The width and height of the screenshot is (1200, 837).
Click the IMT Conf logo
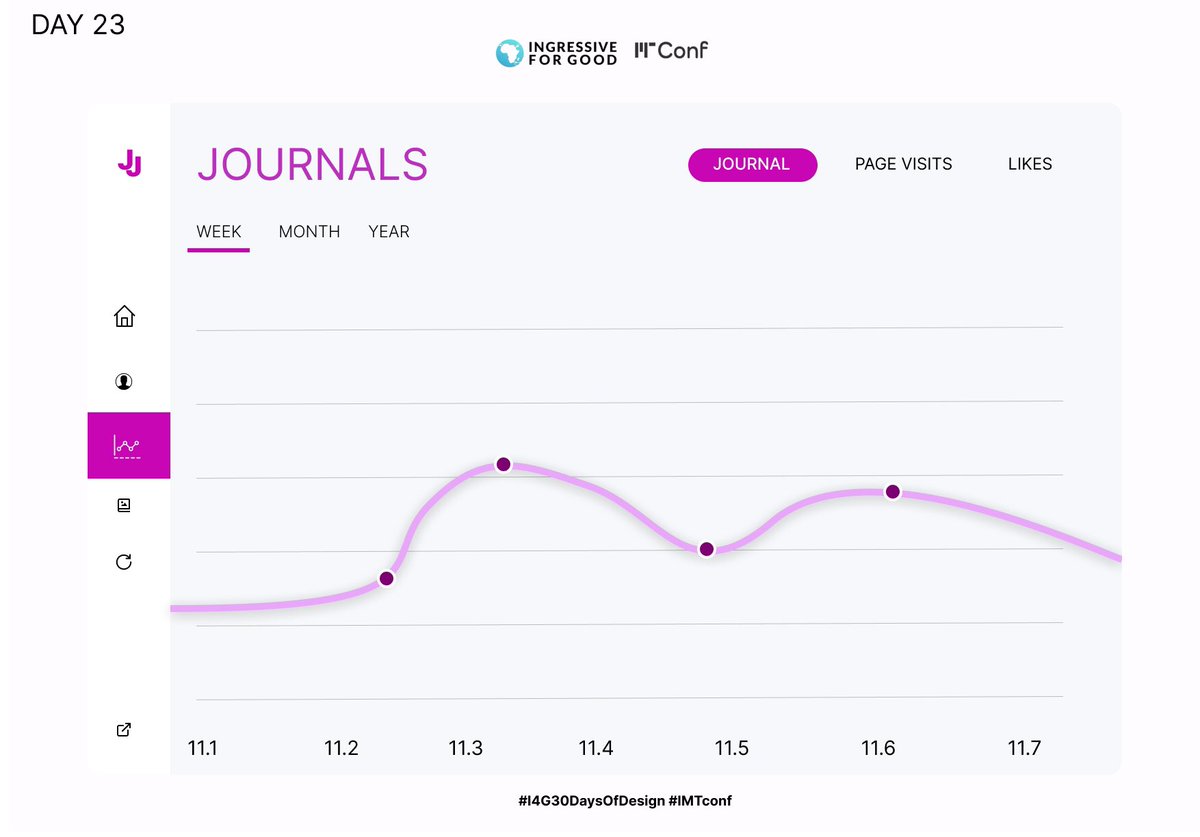(x=671, y=50)
